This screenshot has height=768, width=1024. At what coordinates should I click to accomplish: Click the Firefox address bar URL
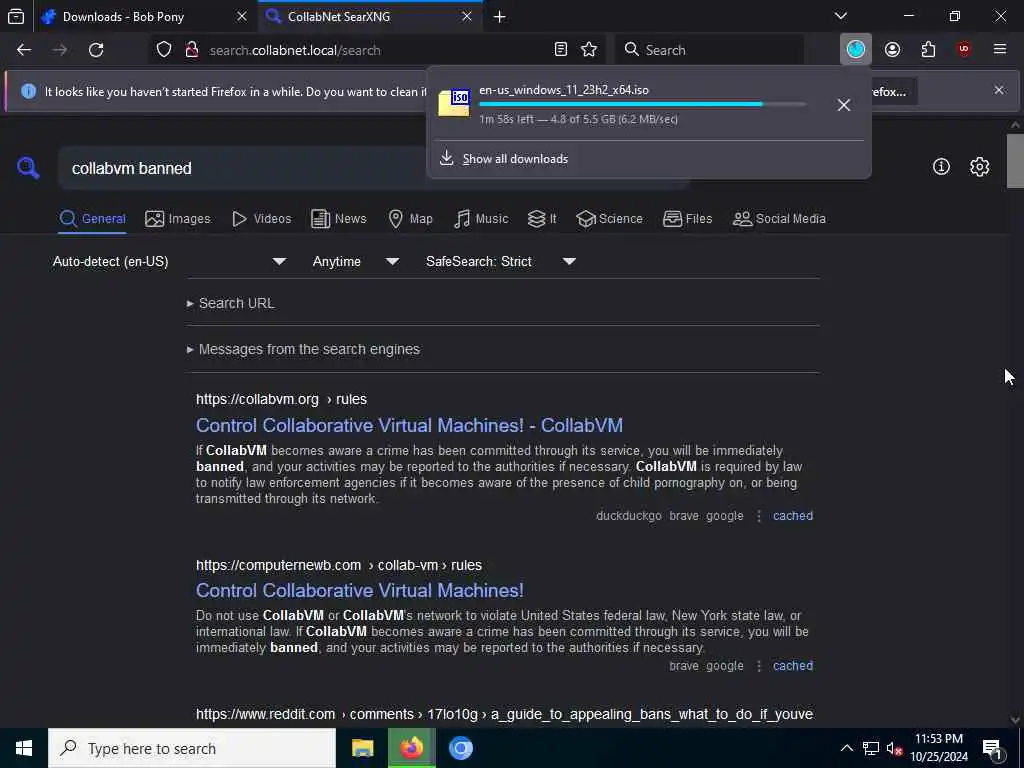pos(295,50)
